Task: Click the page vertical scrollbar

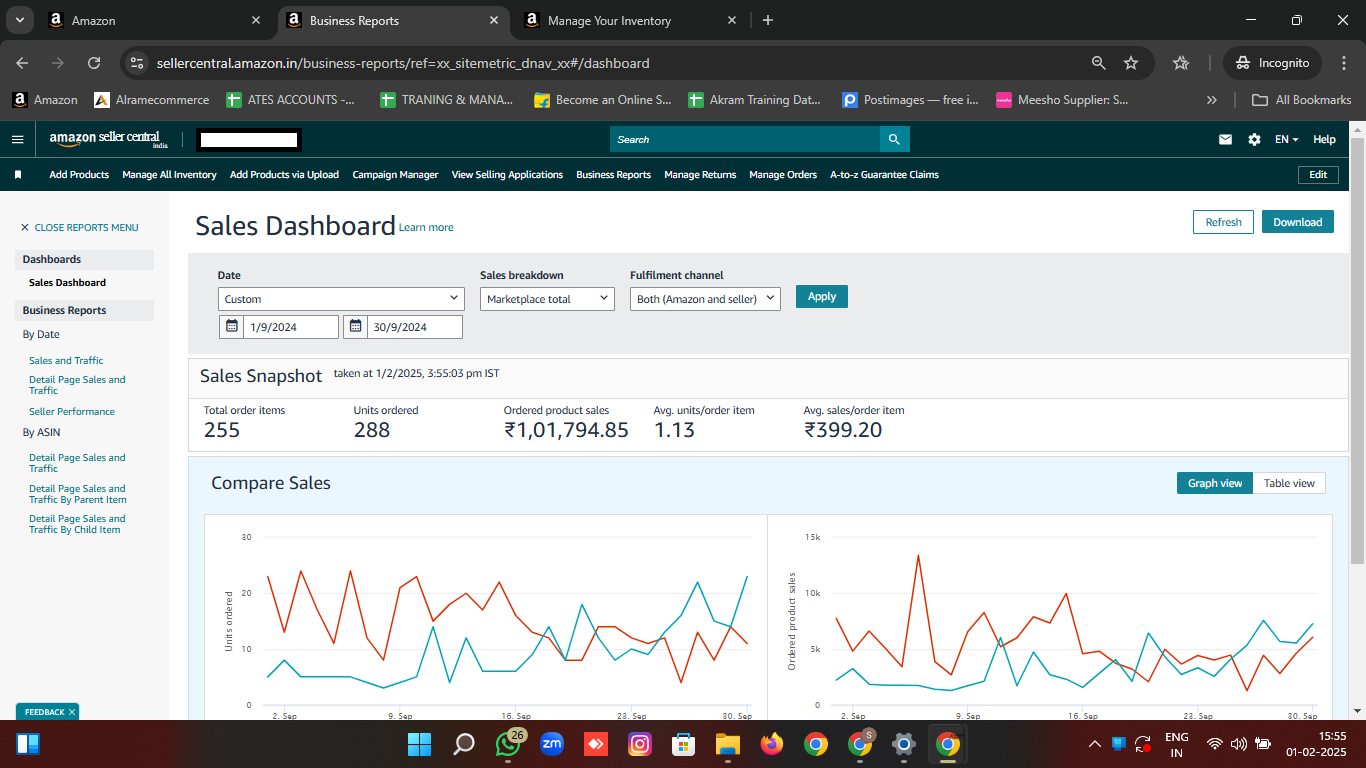Action: [x=1357, y=350]
